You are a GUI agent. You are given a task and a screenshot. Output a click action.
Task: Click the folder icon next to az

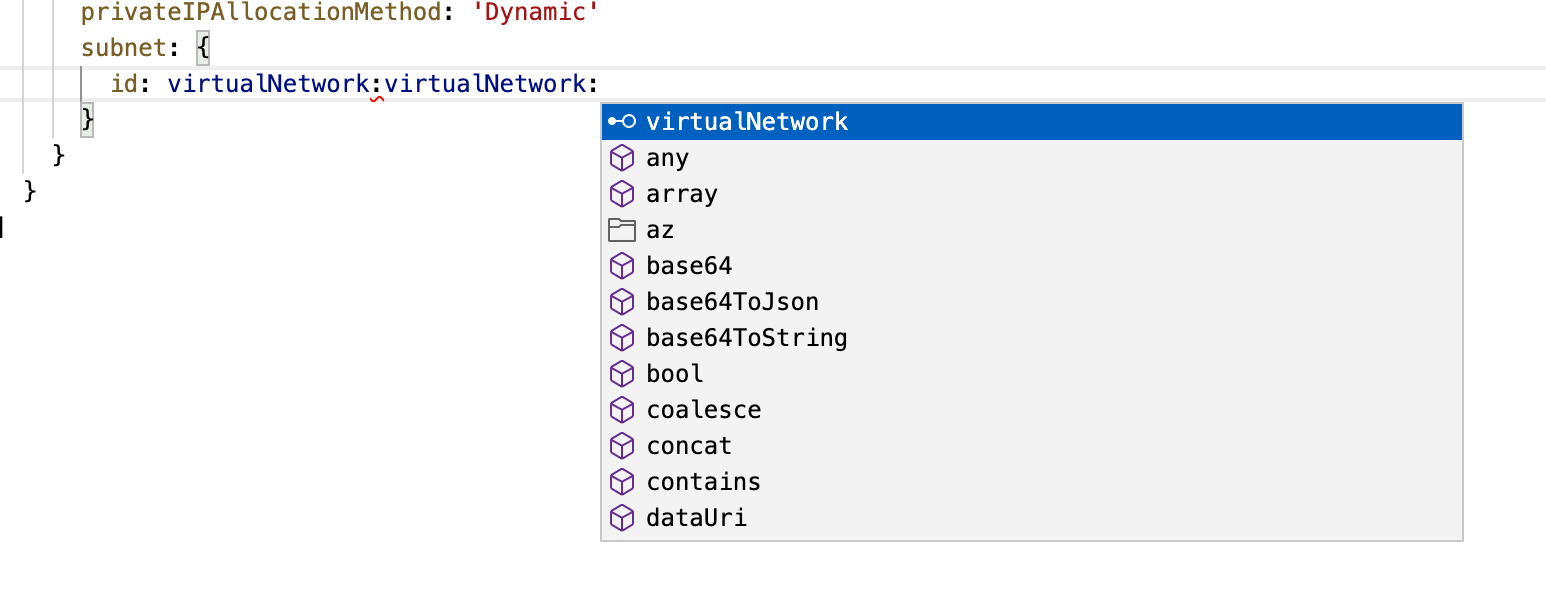pos(622,229)
